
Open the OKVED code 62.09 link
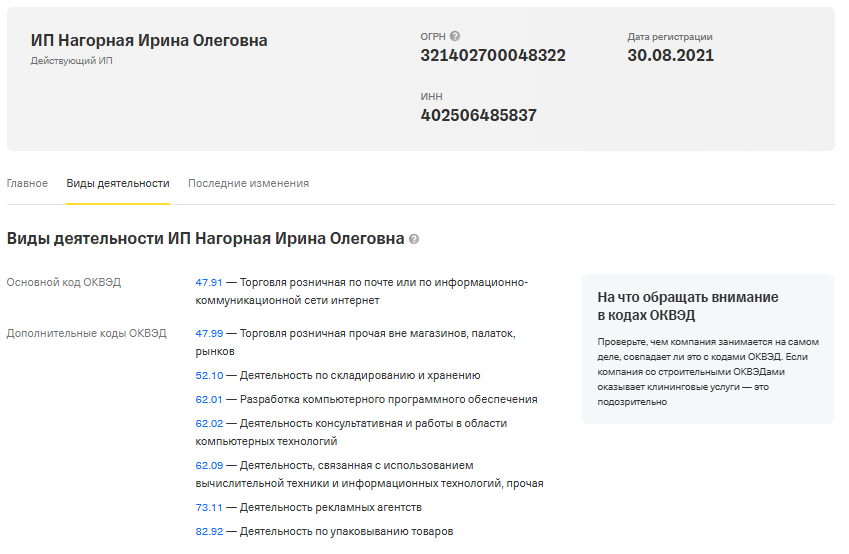click(x=209, y=466)
